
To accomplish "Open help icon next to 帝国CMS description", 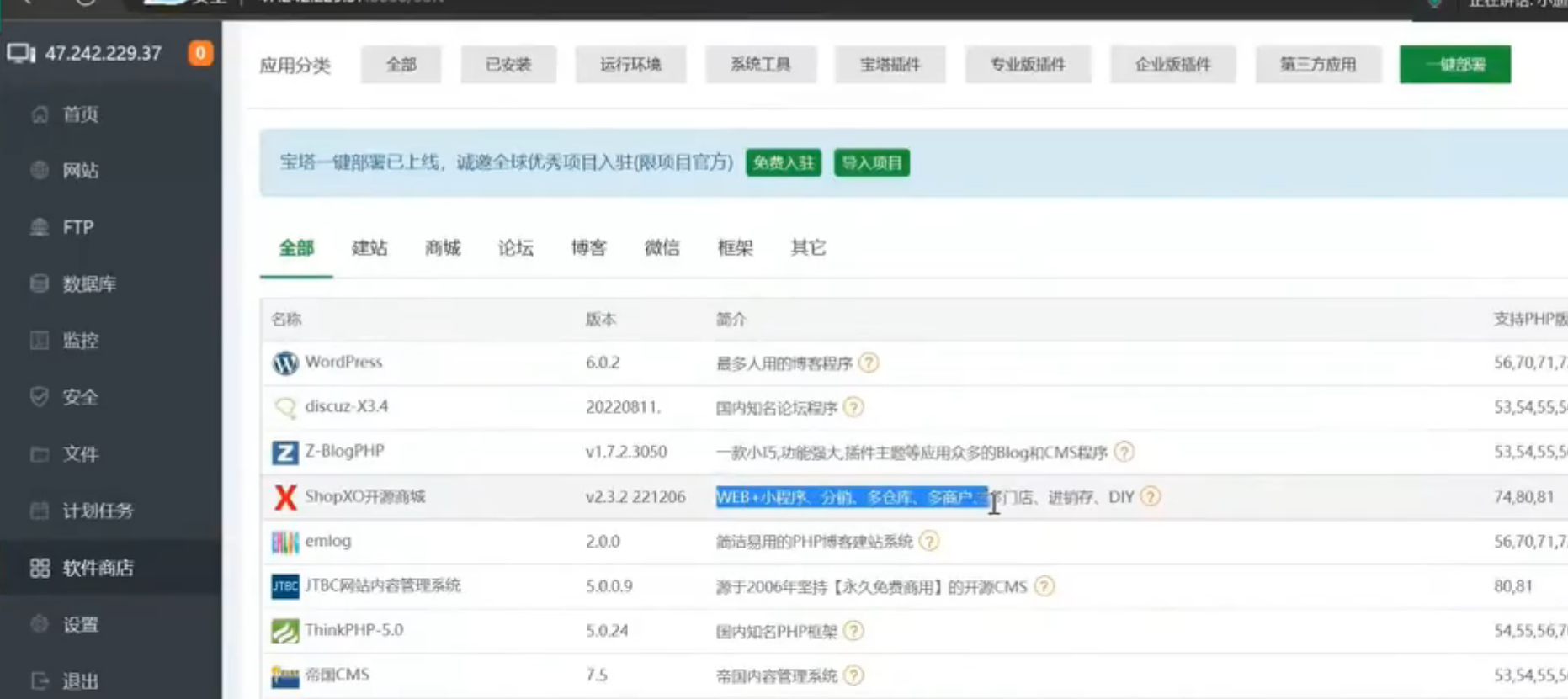I will [853, 675].
